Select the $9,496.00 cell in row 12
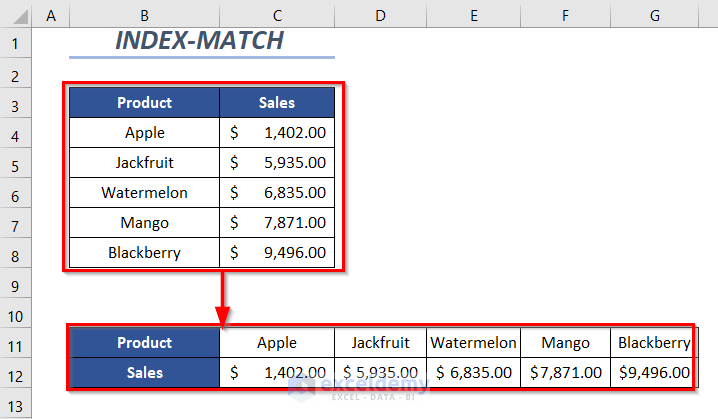Screen dimensions: 718x419 tap(654, 373)
